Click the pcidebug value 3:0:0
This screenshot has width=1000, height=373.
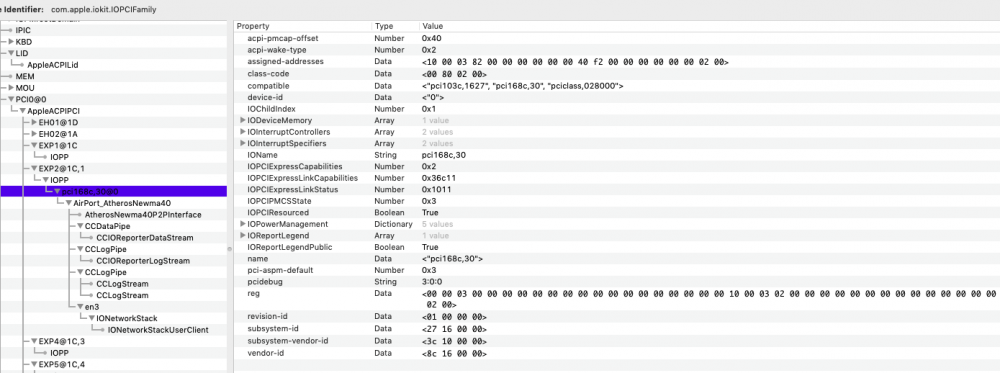pyautogui.click(x=433, y=282)
